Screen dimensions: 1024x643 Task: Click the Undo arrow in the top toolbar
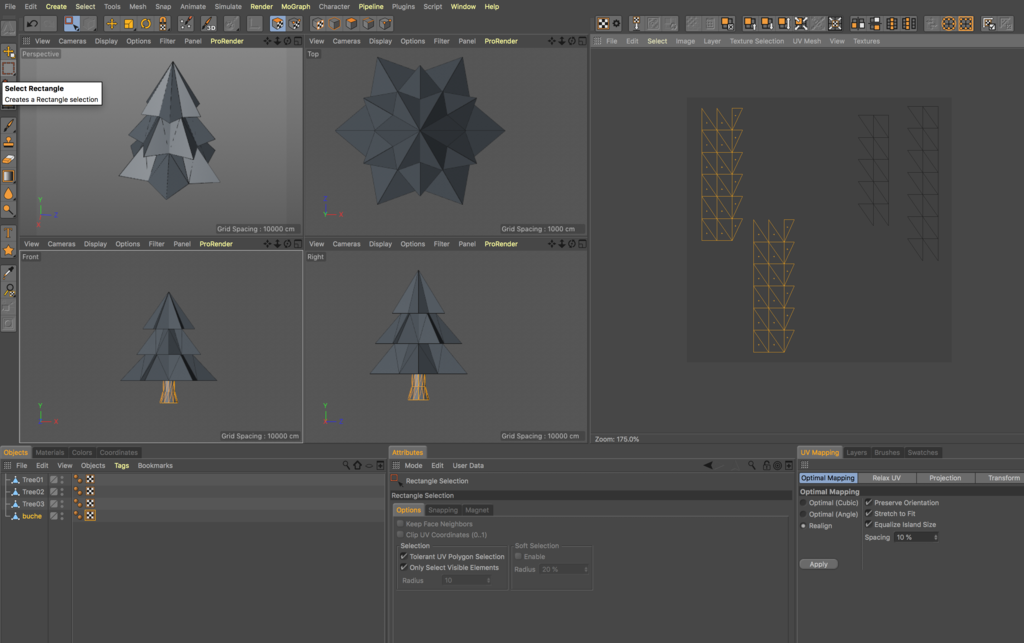coord(31,24)
